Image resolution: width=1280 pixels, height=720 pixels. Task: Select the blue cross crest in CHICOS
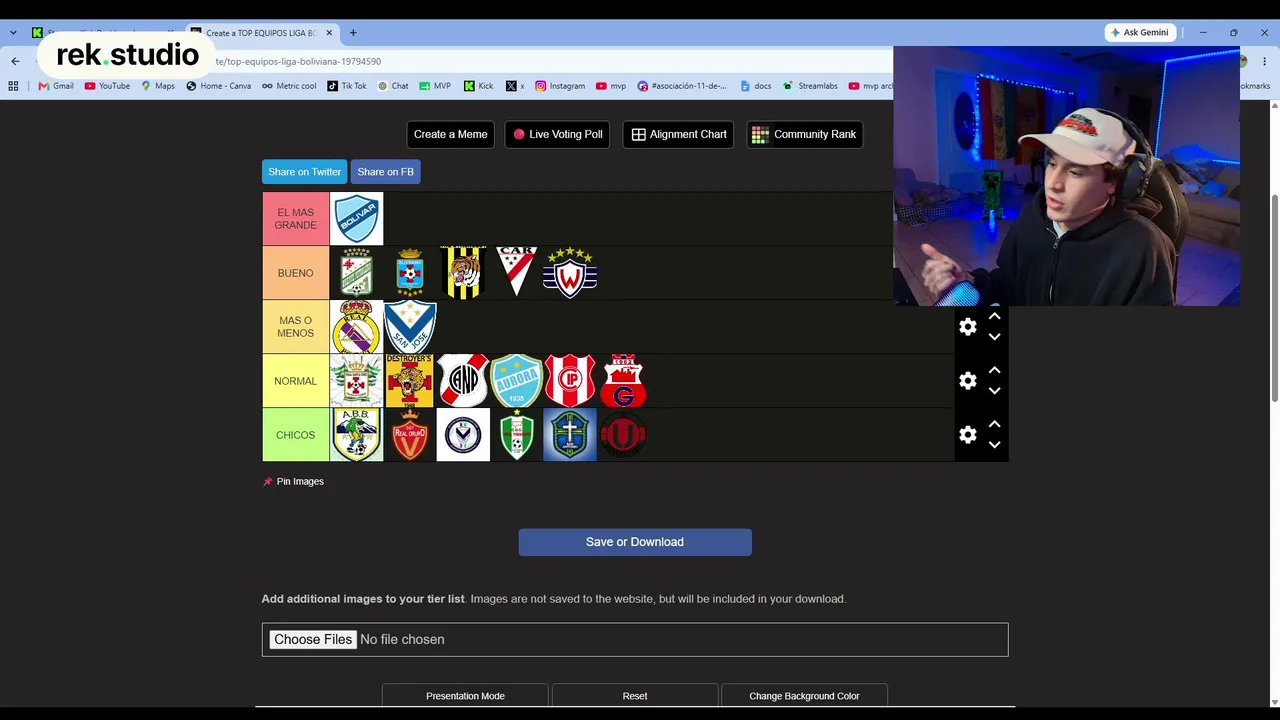coord(570,435)
